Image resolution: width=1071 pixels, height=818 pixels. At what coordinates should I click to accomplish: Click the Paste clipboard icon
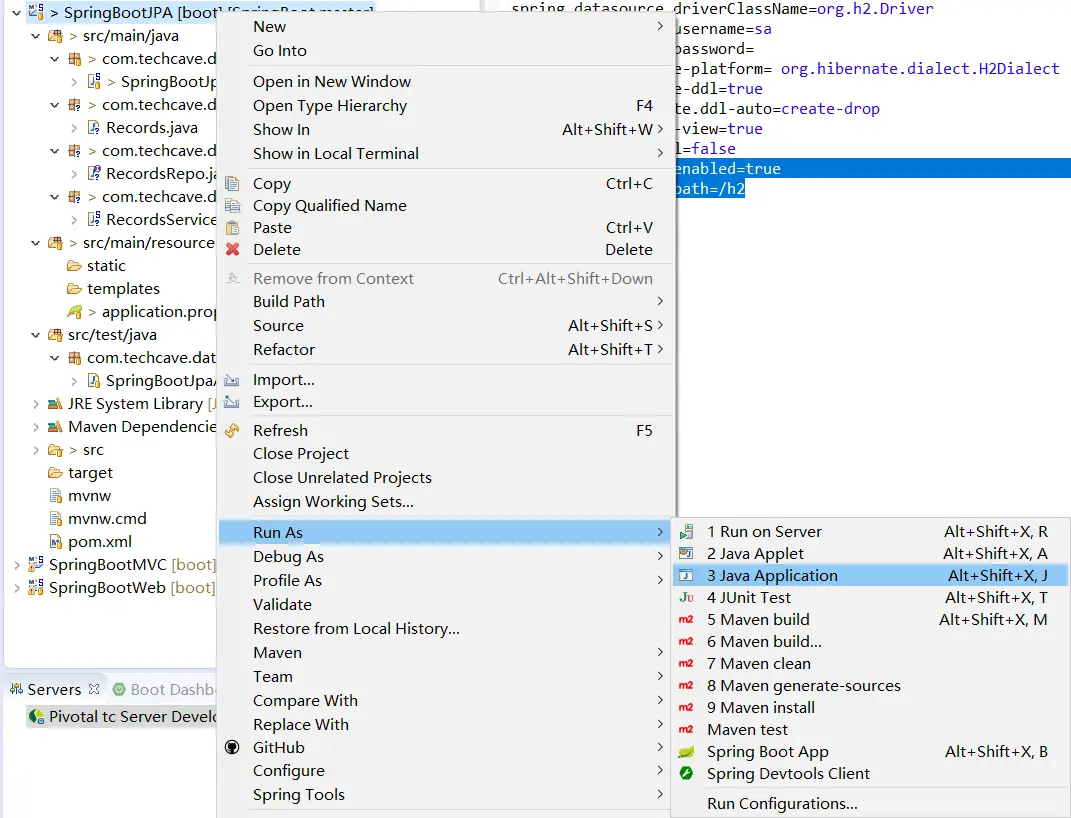click(x=232, y=227)
